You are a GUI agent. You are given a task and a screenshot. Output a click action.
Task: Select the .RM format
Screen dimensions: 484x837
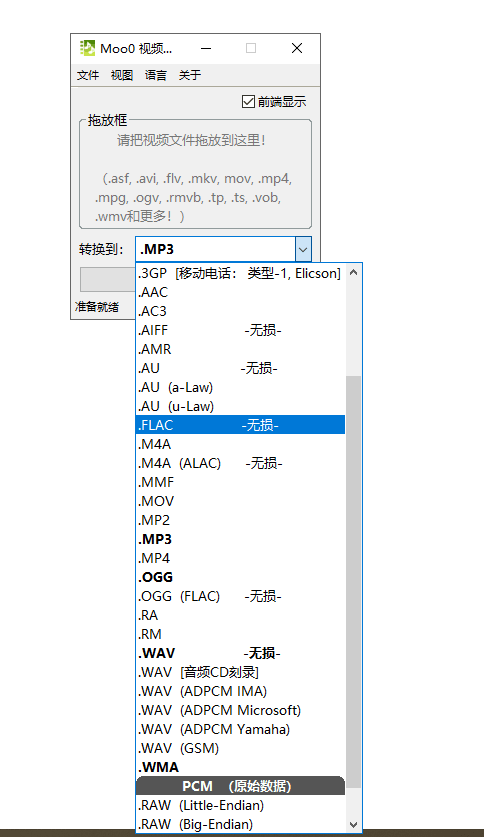tap(241, 634)
